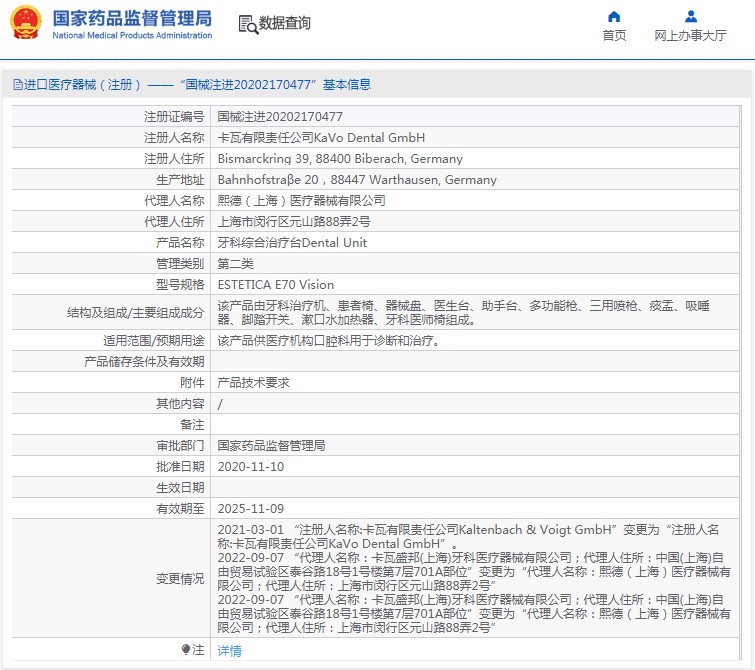Screen dimensions: 755x670
Task: Click the 国家药品监督管理局 site title
Action: [131, 18]
